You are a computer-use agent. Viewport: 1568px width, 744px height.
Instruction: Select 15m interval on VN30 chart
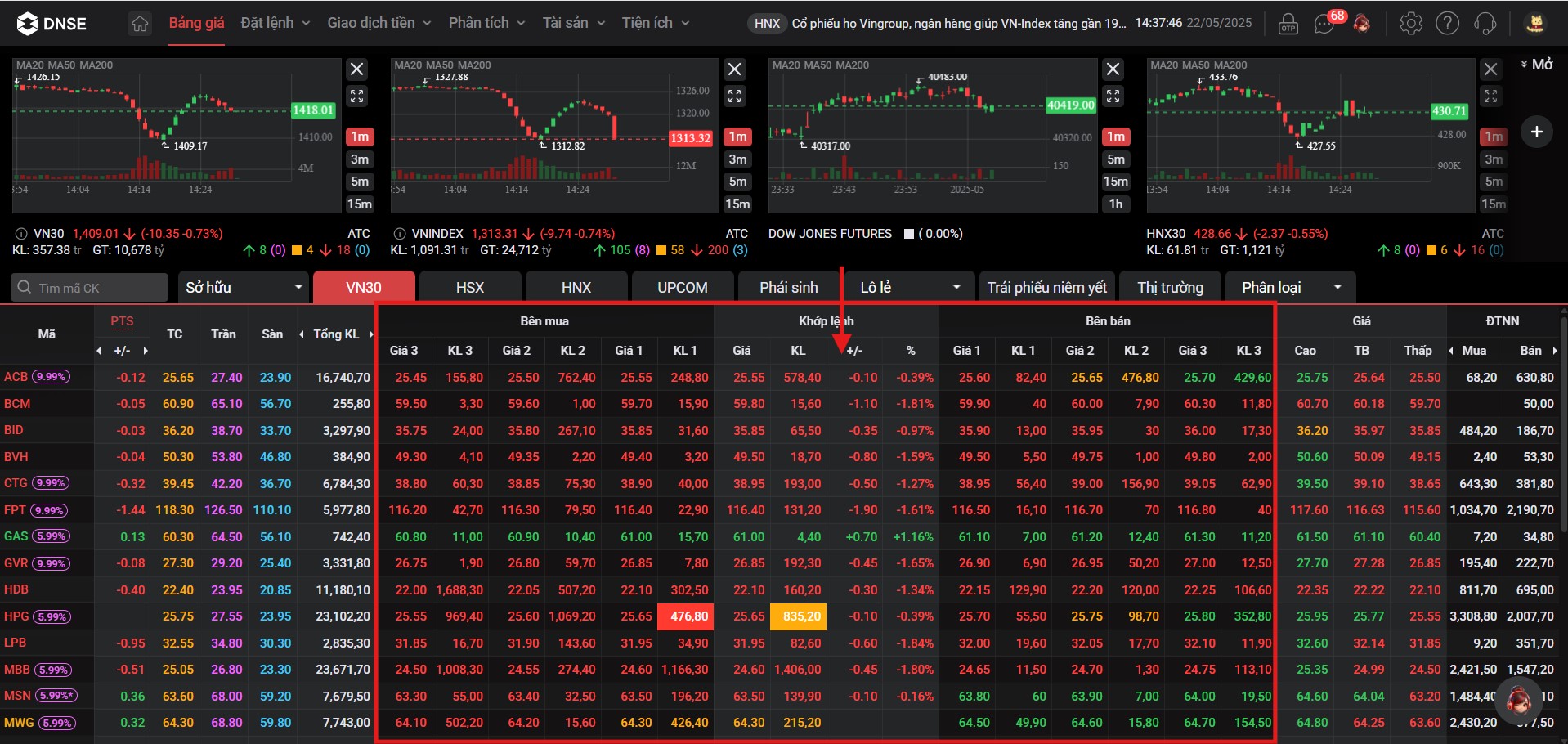(360, 204)
